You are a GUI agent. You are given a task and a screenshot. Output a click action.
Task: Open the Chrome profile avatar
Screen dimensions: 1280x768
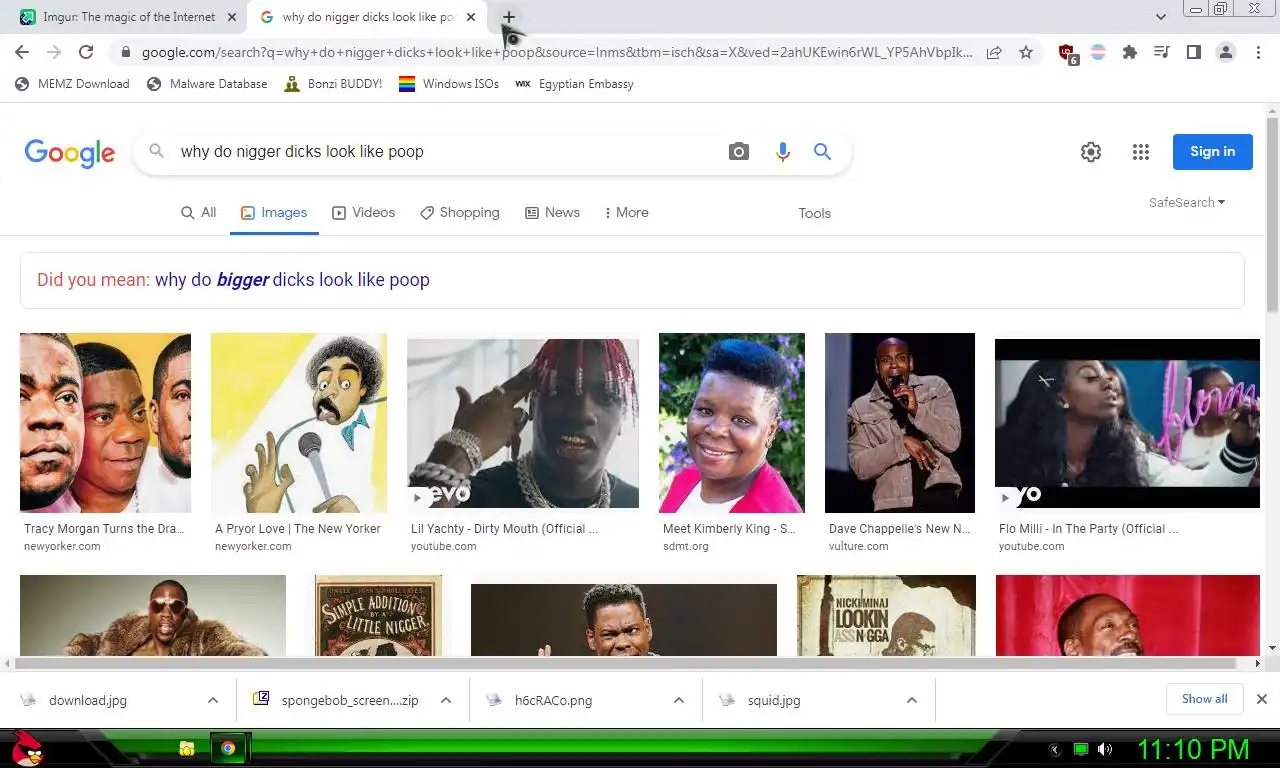pyautogui.click(x=1226, y=52)
